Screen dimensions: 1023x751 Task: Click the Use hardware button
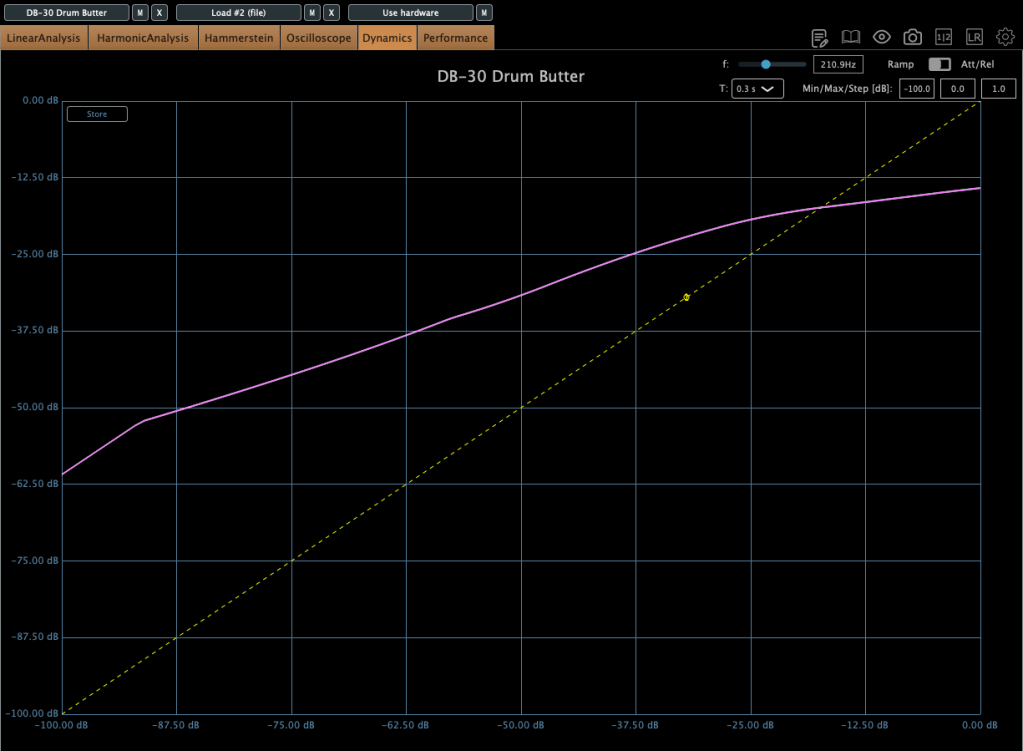pyautogui.click(x=410, y=13)
